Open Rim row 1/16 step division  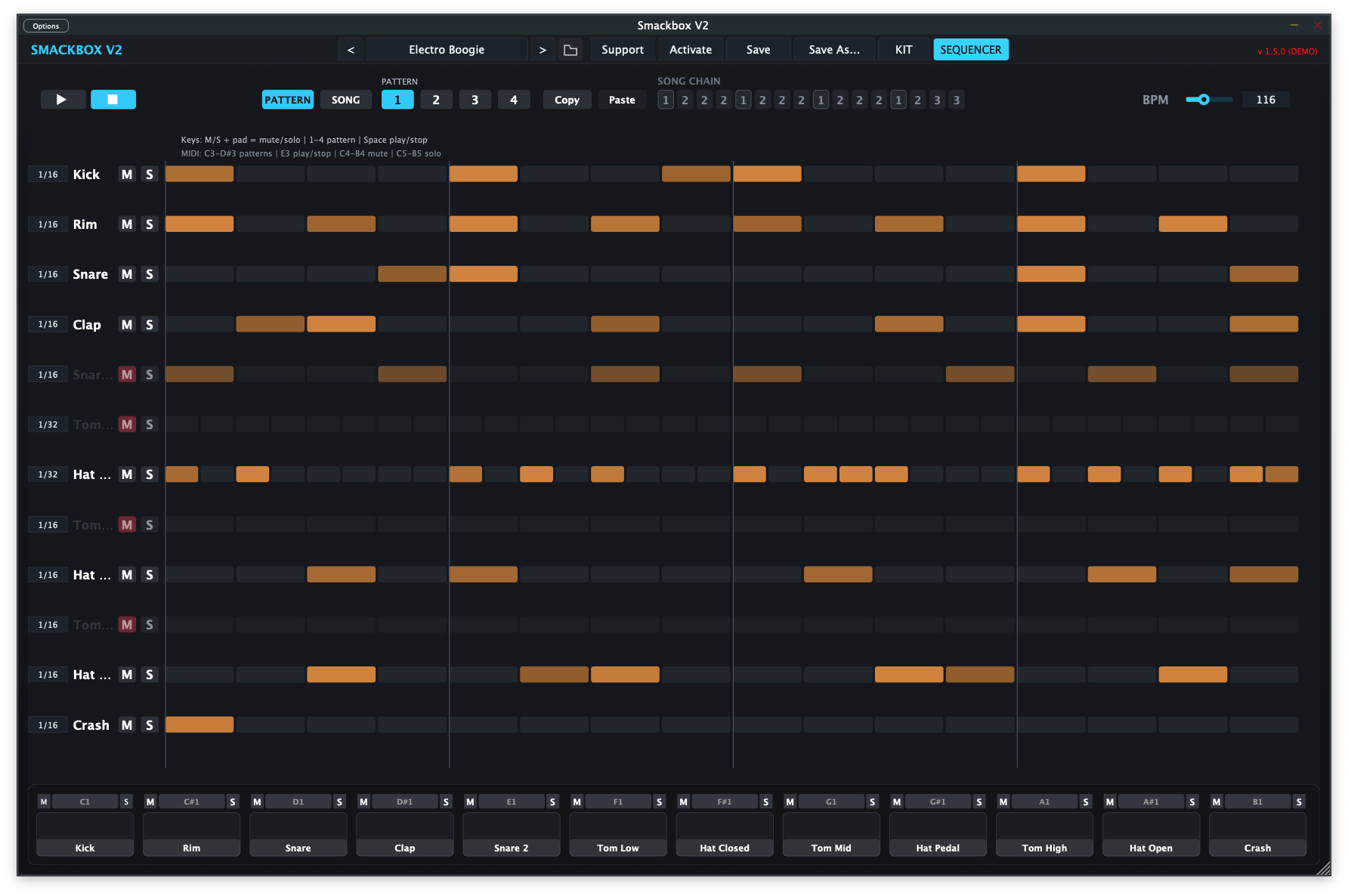coord(48,224)
